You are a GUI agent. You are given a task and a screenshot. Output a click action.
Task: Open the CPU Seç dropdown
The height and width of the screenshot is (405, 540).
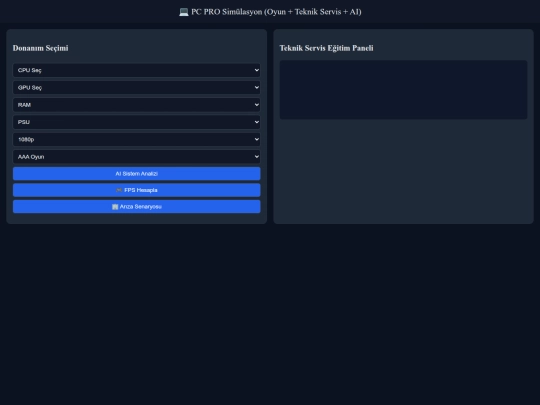(x=136, y=70)
